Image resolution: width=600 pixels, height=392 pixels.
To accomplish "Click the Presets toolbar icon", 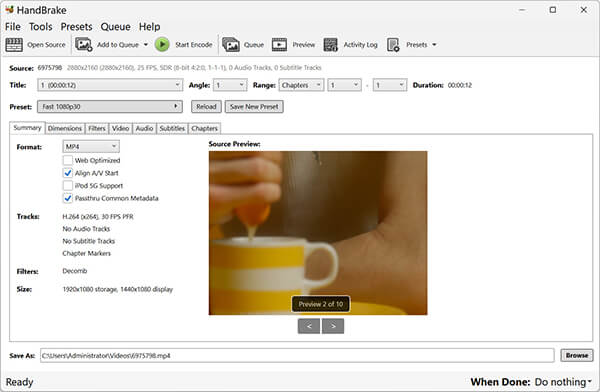I will (393, 45).
